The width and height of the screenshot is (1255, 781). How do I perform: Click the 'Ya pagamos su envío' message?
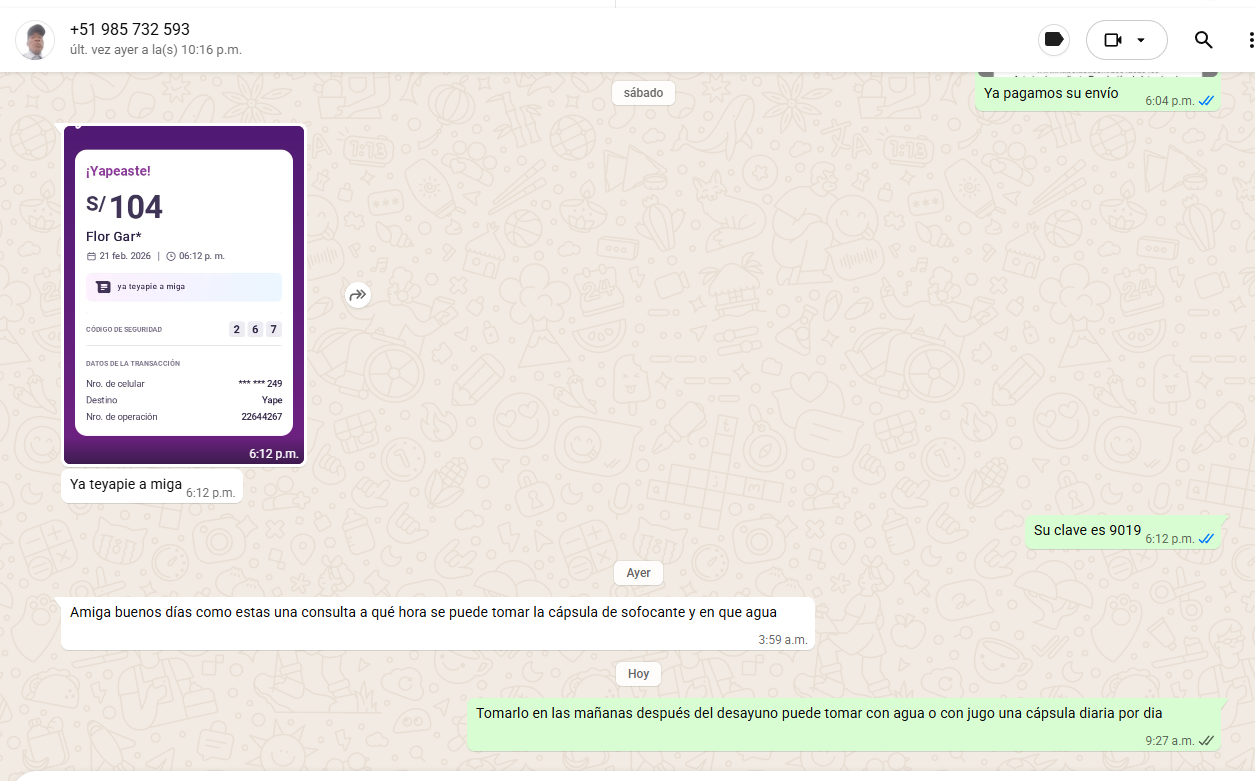pos(1051,93)
